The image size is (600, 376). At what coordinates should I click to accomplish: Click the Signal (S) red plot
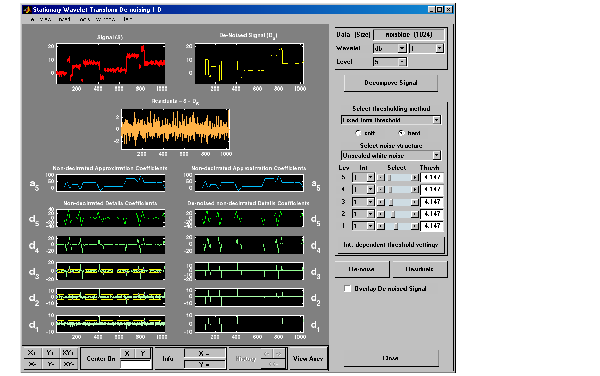(x=111, y=63)
